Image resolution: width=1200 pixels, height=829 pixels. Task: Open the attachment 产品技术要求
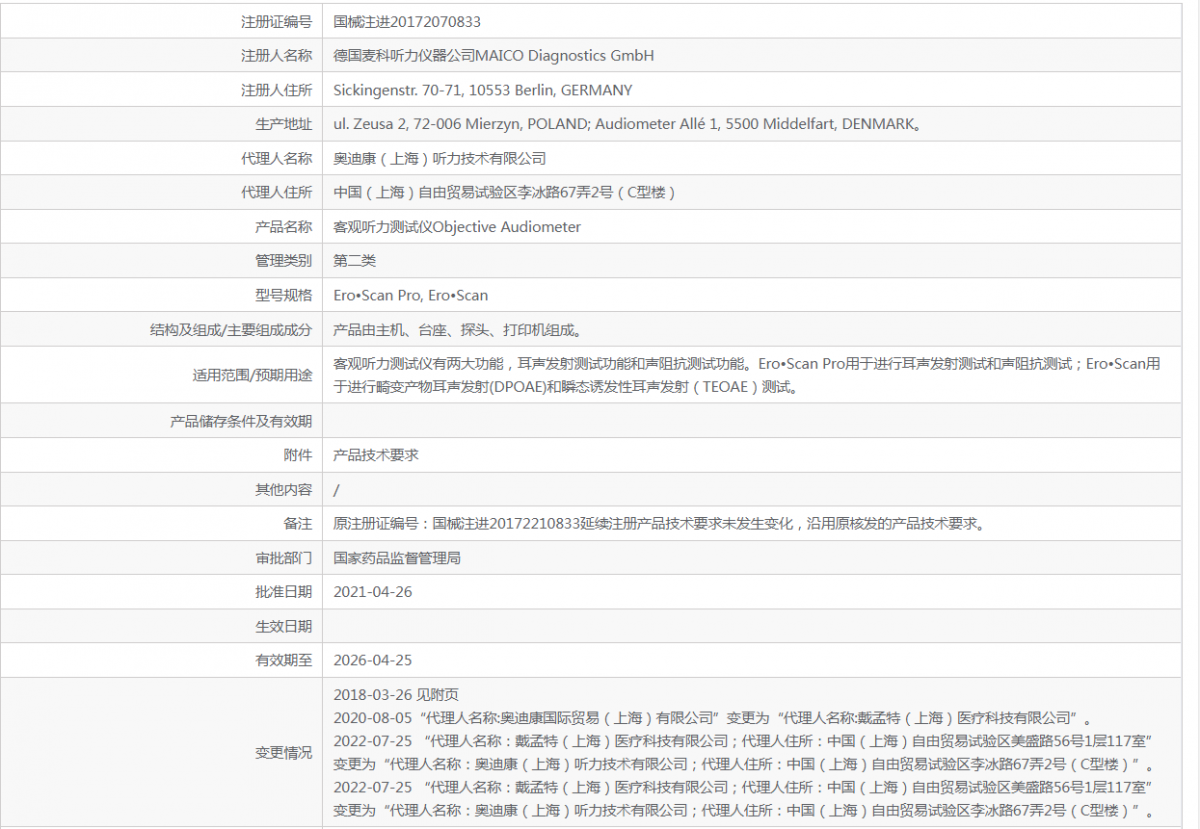(376, 455)
